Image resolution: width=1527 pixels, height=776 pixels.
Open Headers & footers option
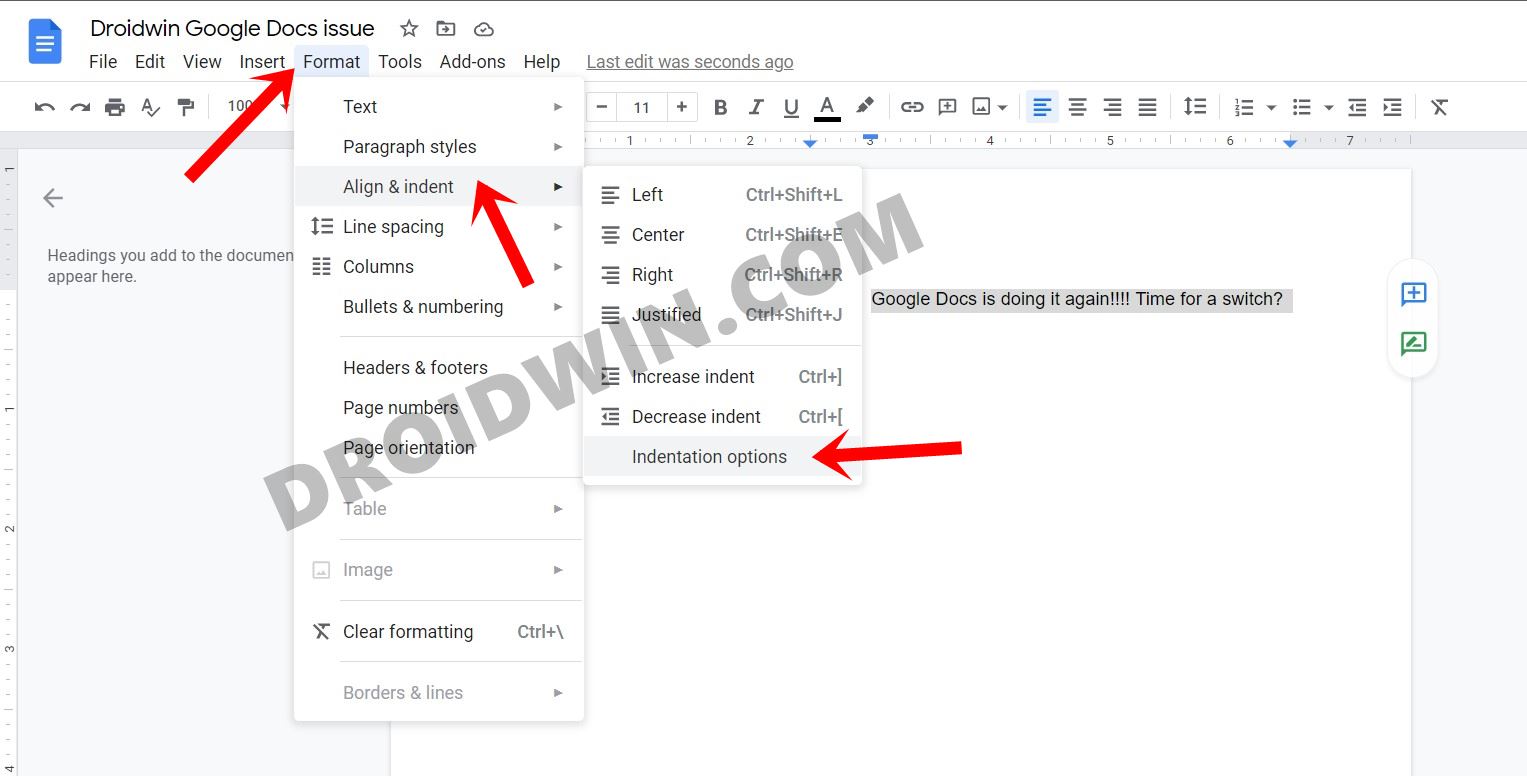tap(439, 368)
